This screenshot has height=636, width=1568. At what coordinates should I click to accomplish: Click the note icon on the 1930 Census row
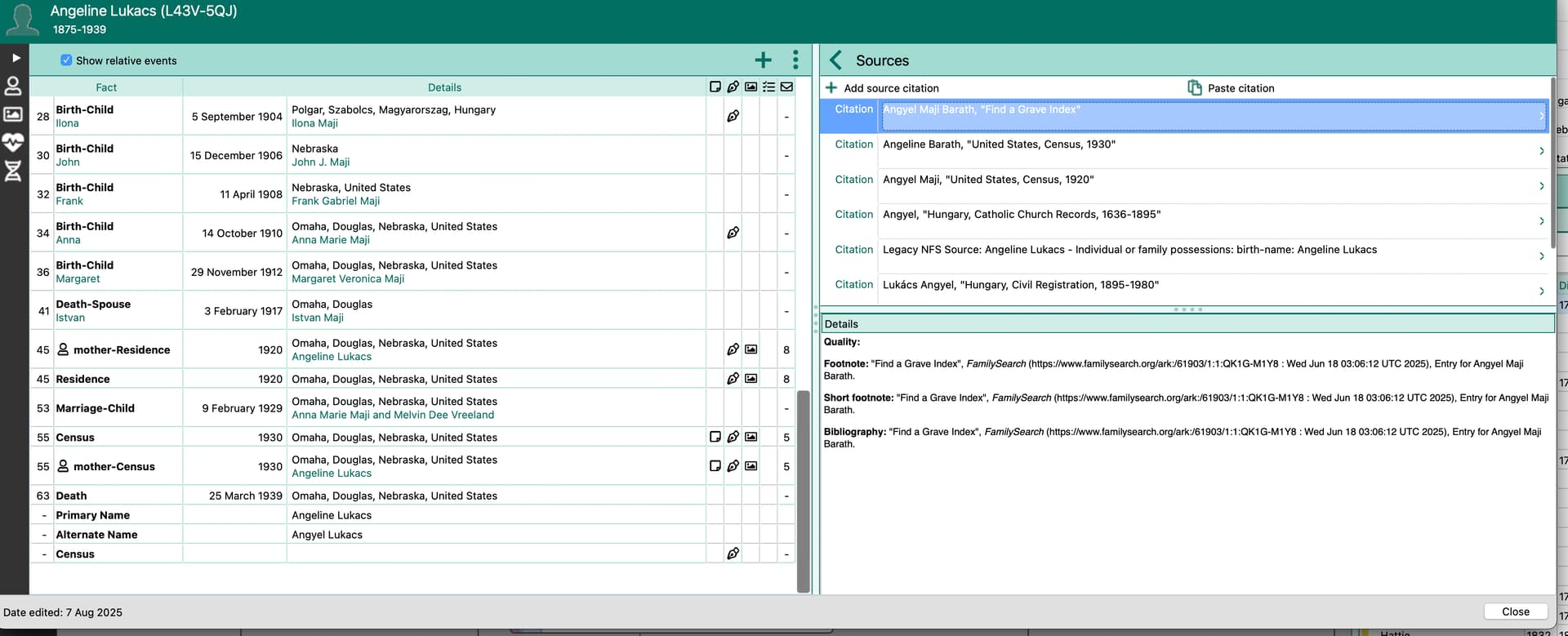click(x=715, y=437)
